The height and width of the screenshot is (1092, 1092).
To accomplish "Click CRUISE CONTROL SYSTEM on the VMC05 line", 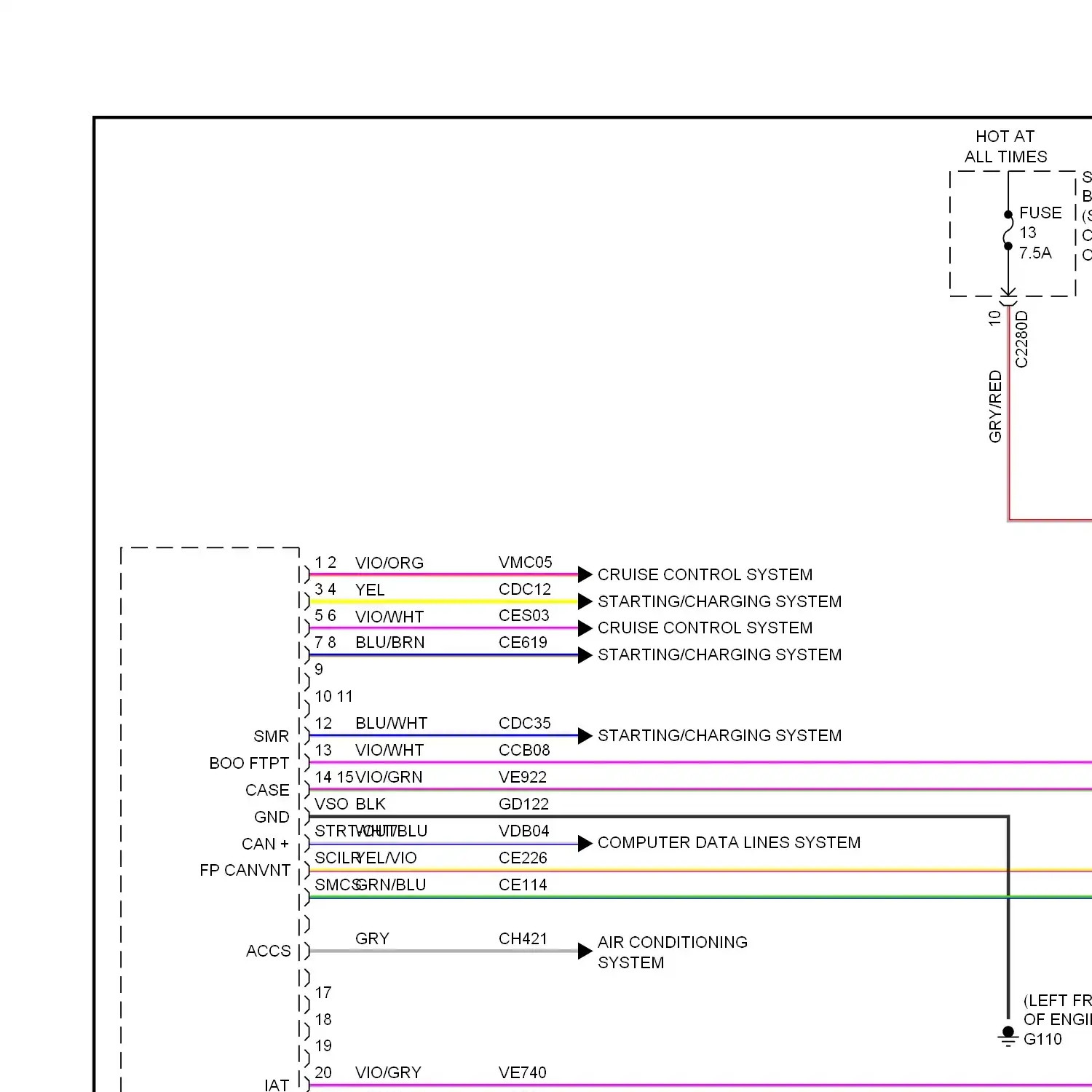I will tap(705, 574).
